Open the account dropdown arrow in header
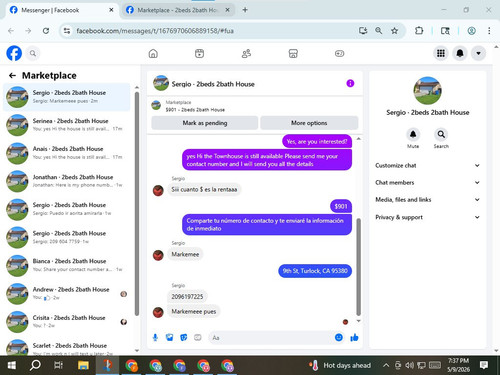This screenshot has width=500, height=375. [478, 53]
